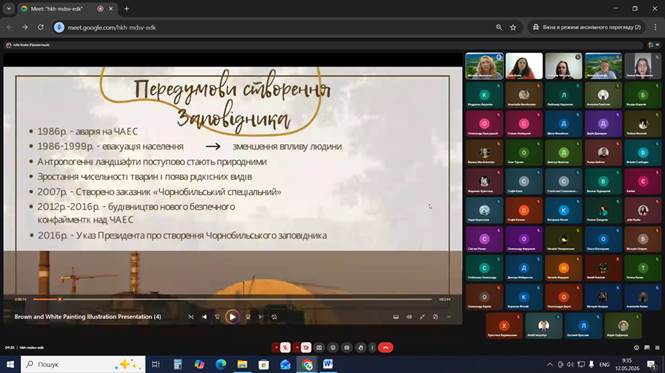The height and width of the screenshot is (373, 665).
Task: Go to the previous media track
Action: coord(204,317)
